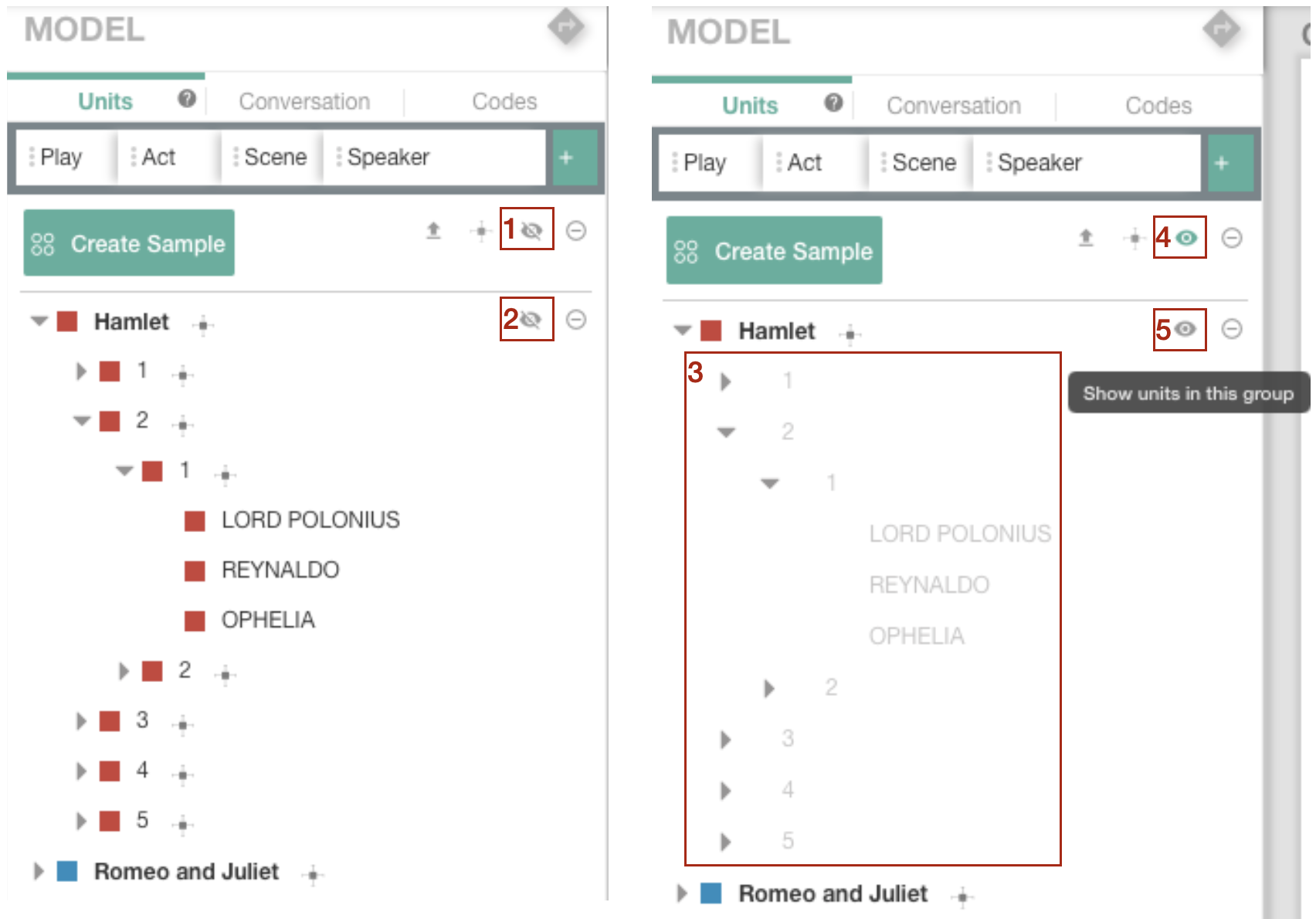Click crosshair icon beside right panel Hamlet label
The image size is (1316, 919).
(x=850, y=334)
